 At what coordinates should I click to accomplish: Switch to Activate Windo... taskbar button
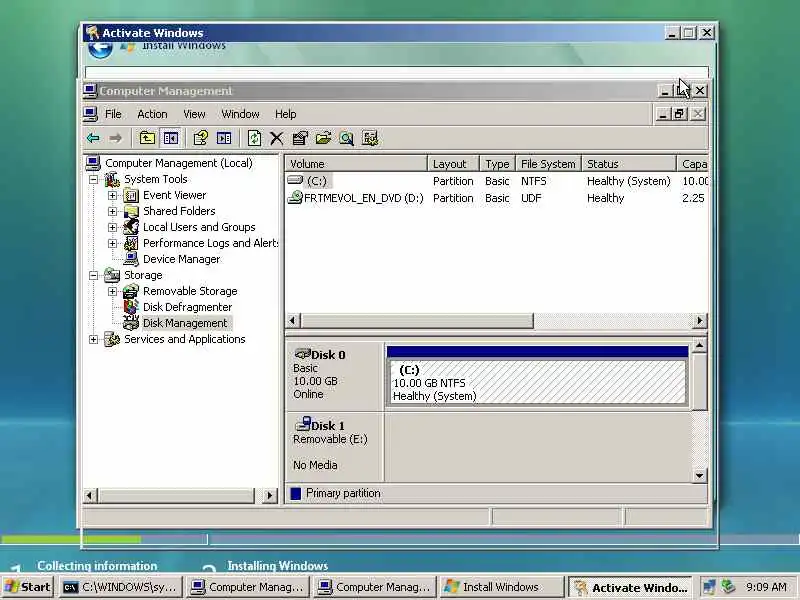coord(630,587)
